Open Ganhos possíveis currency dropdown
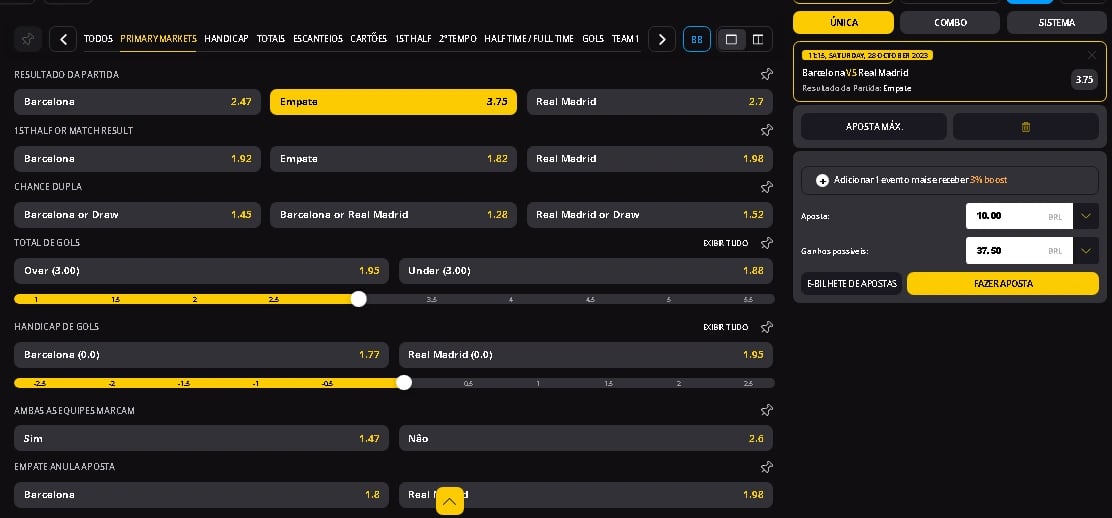This screenshot has width=1112, height=518. point(1086,250)
